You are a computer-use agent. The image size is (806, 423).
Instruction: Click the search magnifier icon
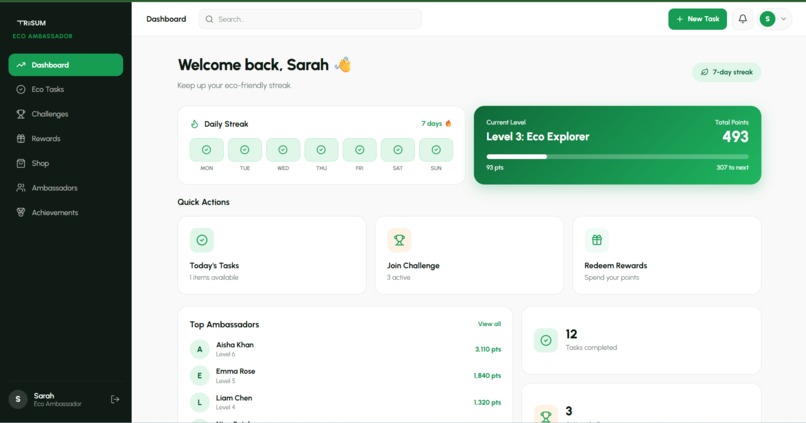209,20
